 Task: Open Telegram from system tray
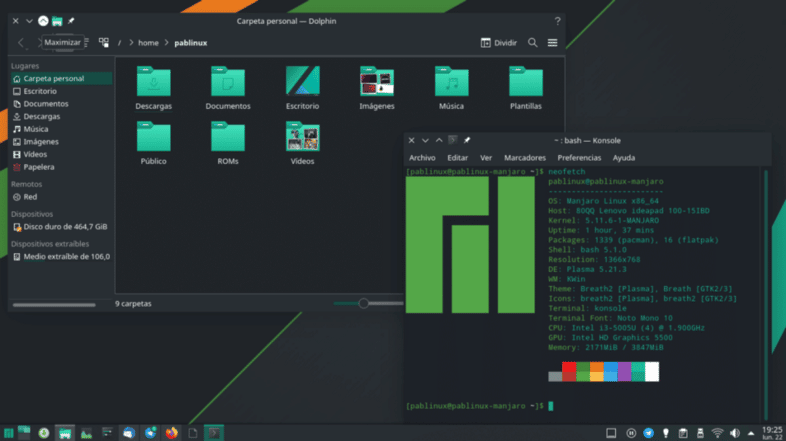click(x=648, y=433)
